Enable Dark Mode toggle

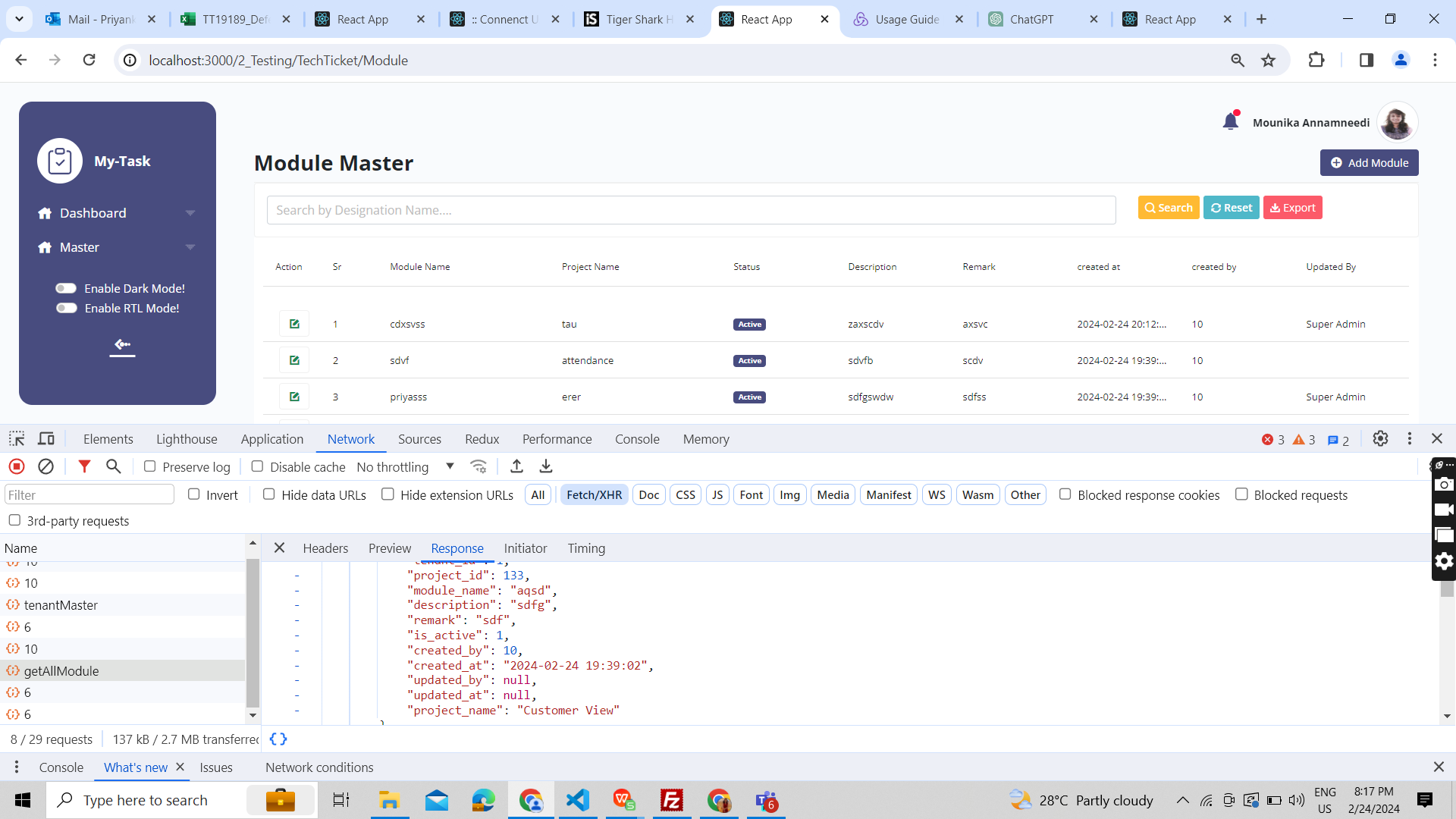(x=66, y=288)
